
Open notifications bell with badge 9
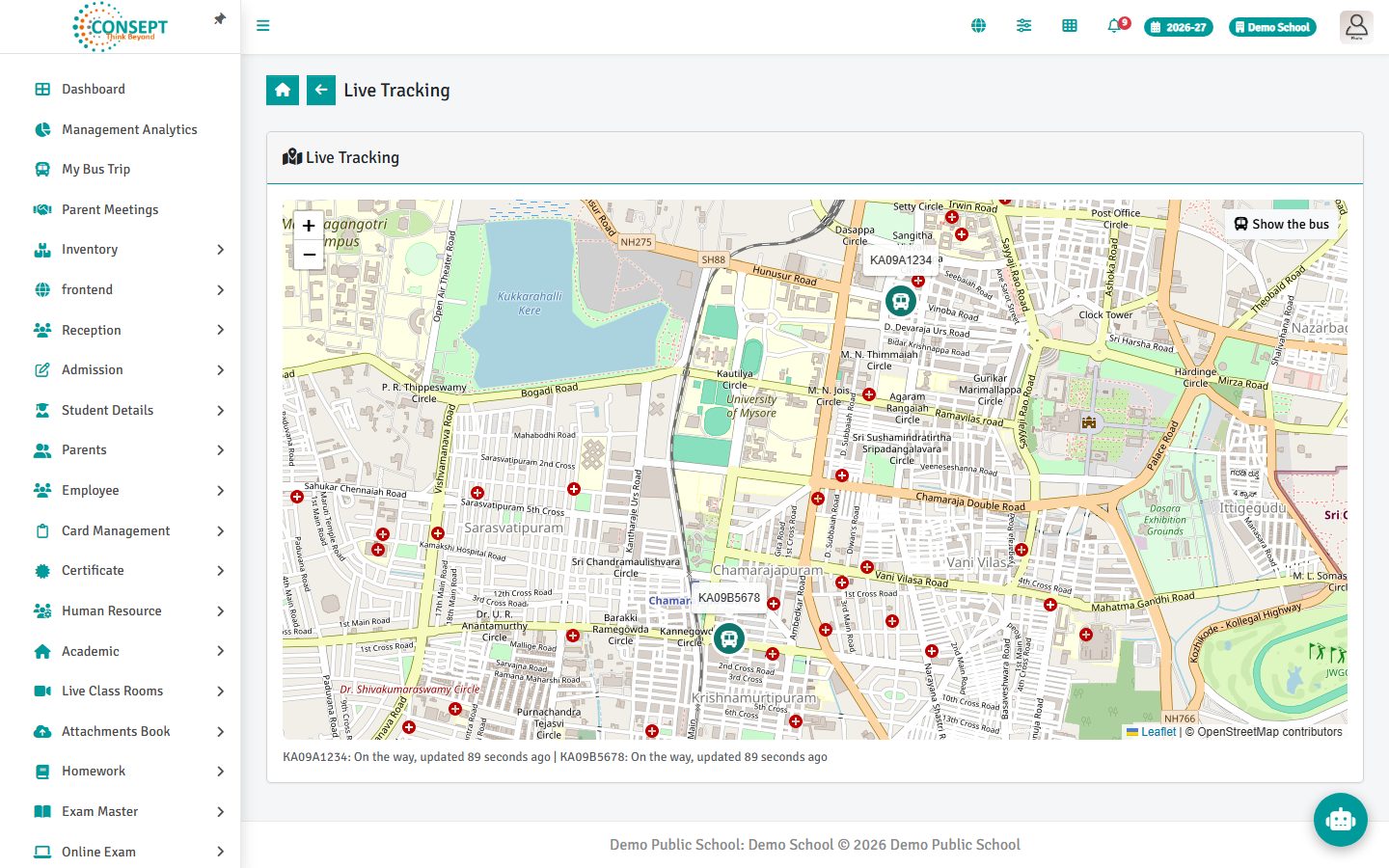click(x=1116, y=25)
